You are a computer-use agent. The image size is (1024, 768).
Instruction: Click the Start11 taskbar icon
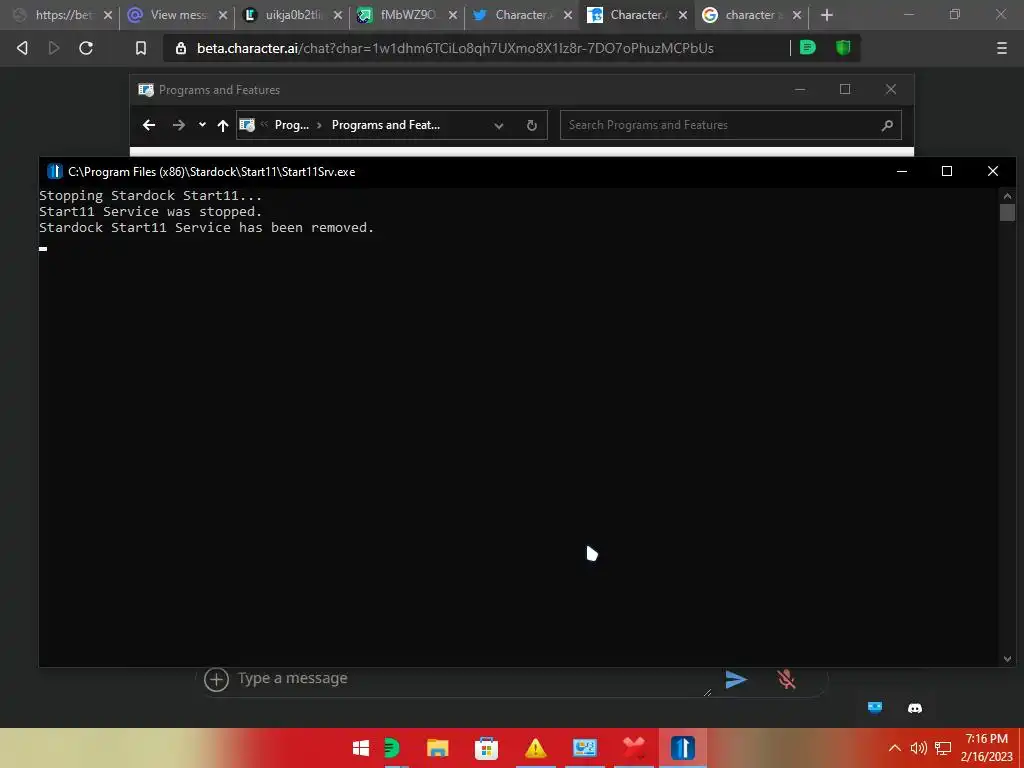tap(682, 748)
